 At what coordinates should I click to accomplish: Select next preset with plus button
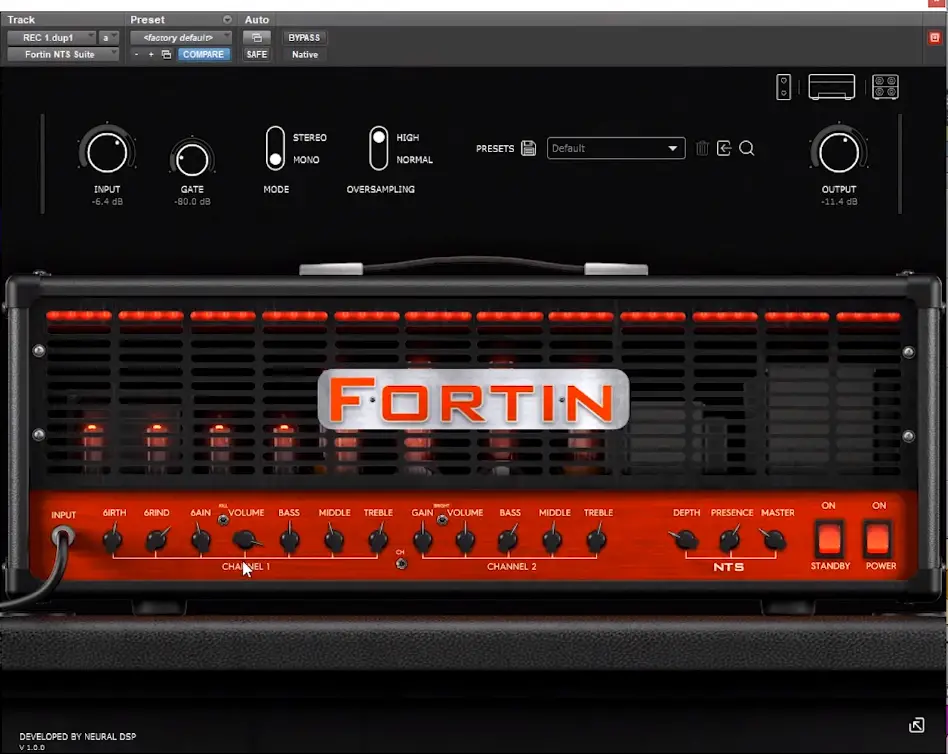[151, 54]
